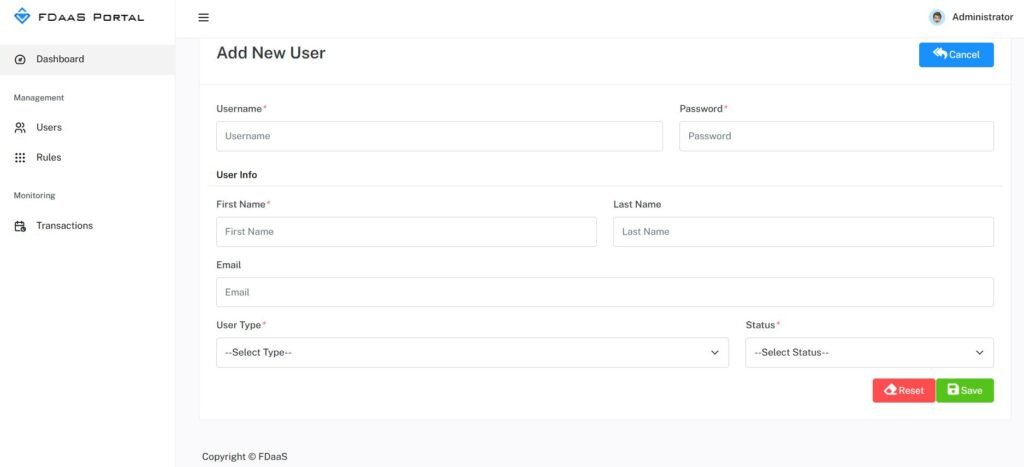Click the FDaaS Portal logo icon
The width and height of the screenshot is (1024, 467).
tap(22, 17)
